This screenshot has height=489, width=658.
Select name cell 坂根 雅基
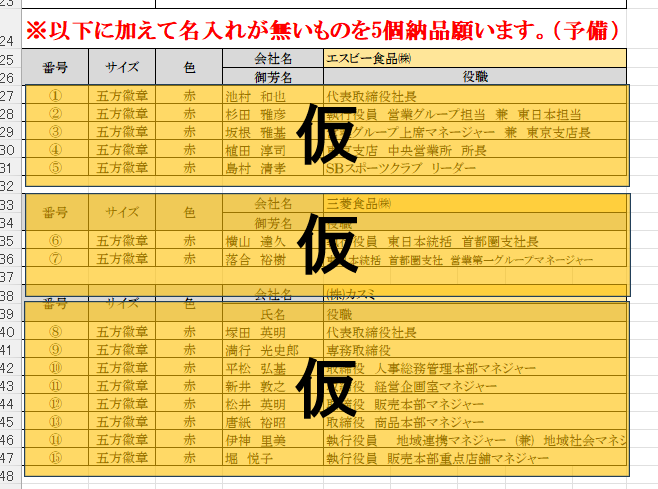273,132
